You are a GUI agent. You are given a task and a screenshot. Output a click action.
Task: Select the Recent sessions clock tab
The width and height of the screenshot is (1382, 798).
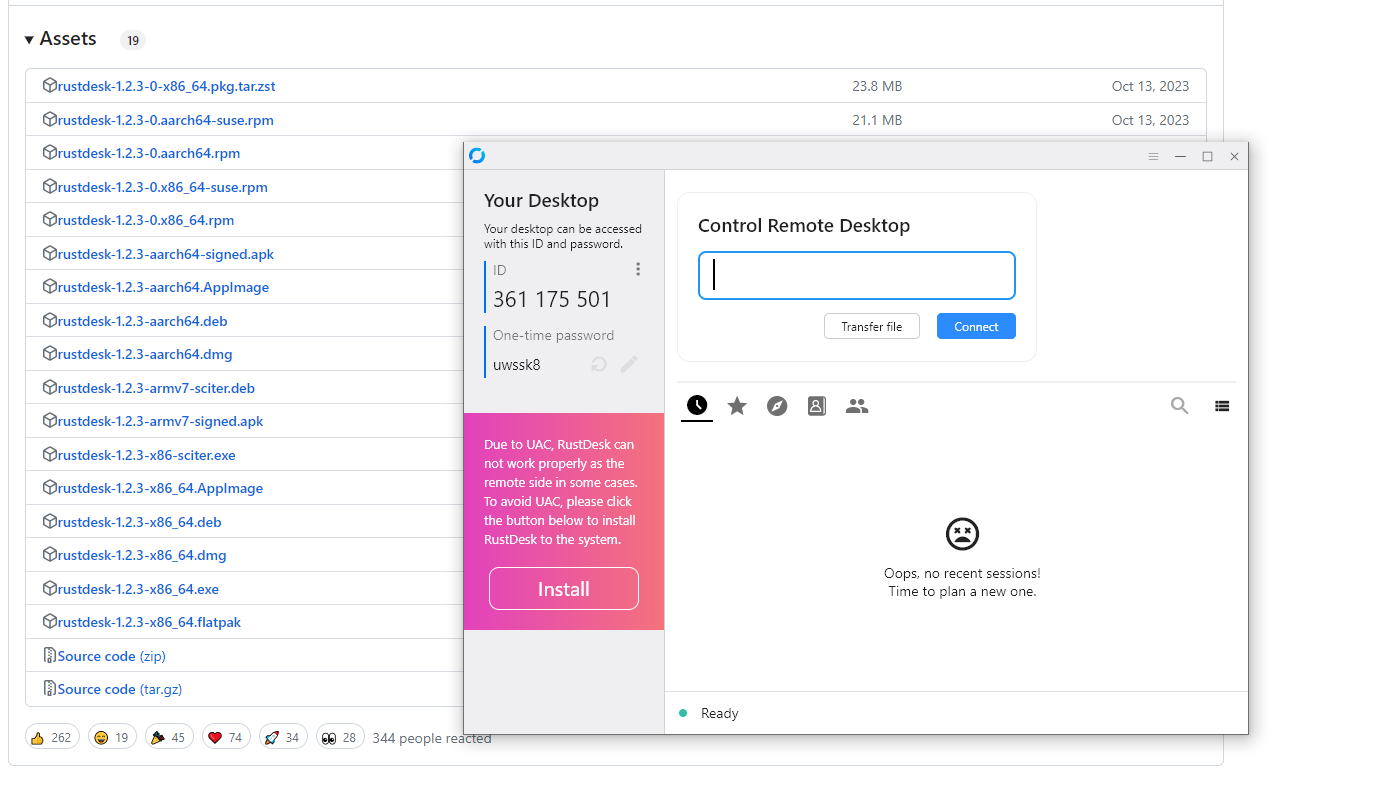tap(697, 405)
